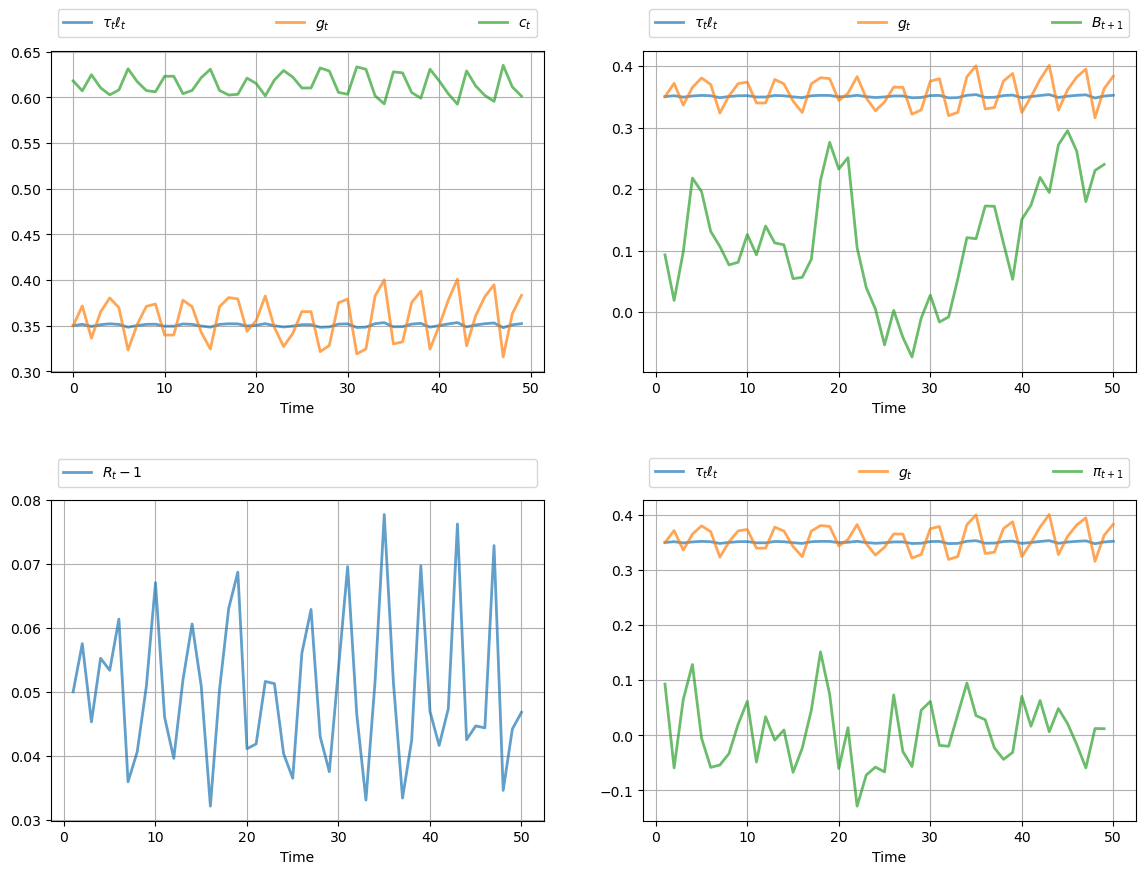Viewport: 1145px width, 874px height.
Task: Click the green c_t legend line in top-left plot
Action: pos(493,23)
